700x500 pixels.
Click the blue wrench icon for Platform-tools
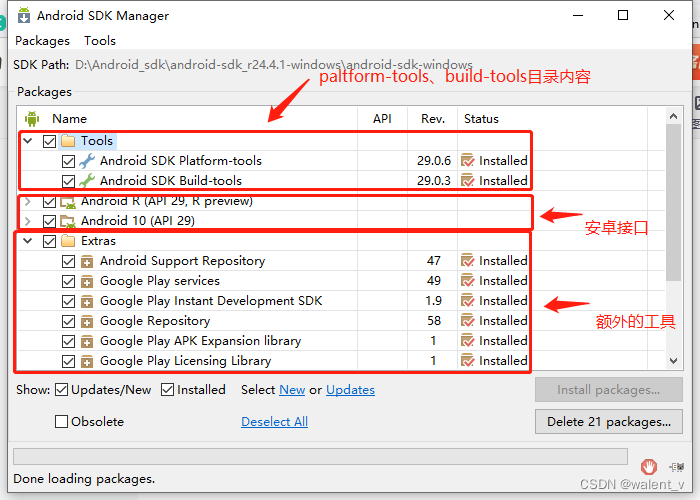tap(87, 161)
